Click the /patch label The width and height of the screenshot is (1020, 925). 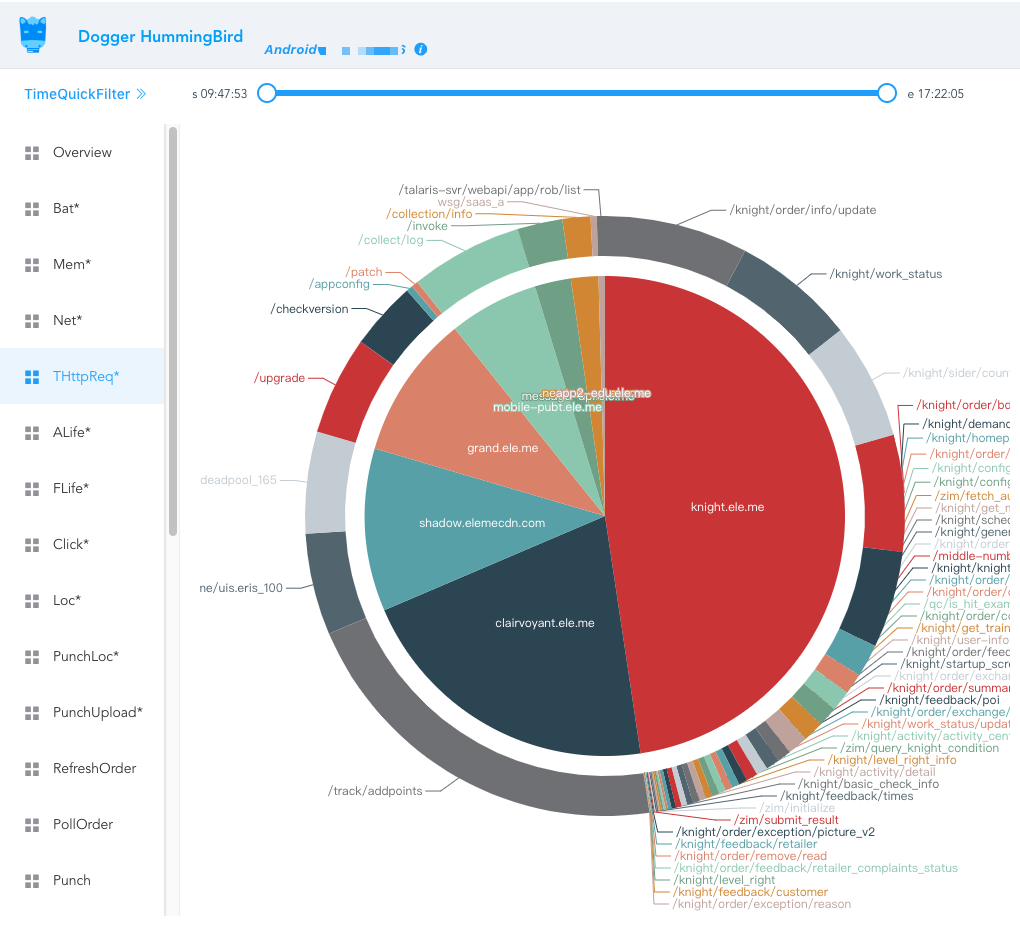tap(364, 272)
